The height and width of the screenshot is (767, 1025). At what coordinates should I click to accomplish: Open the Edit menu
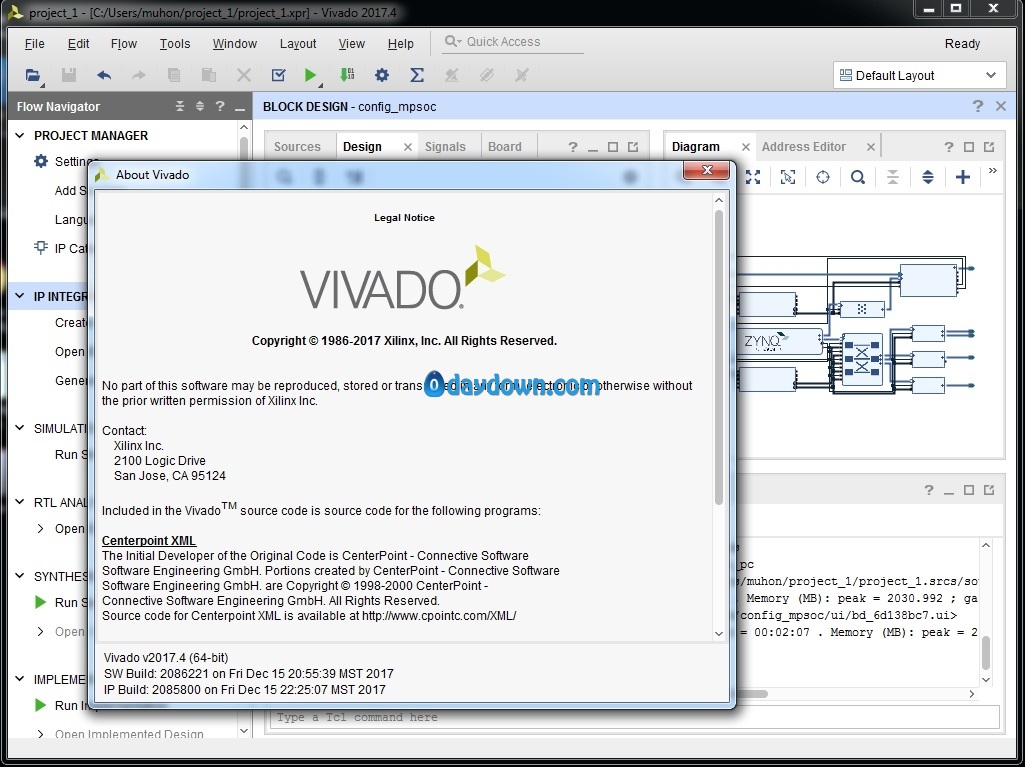[78, 43]
